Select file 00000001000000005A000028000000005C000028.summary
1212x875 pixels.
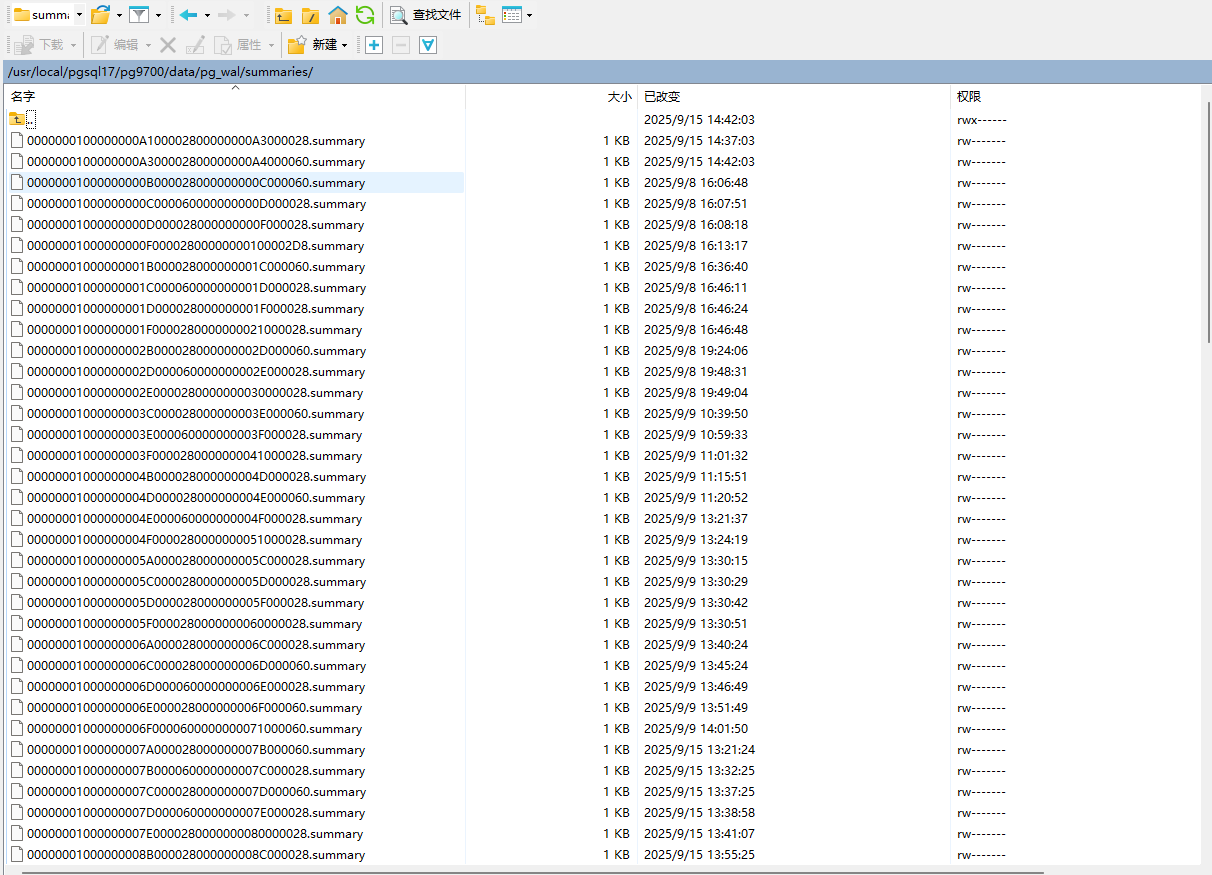196,561
